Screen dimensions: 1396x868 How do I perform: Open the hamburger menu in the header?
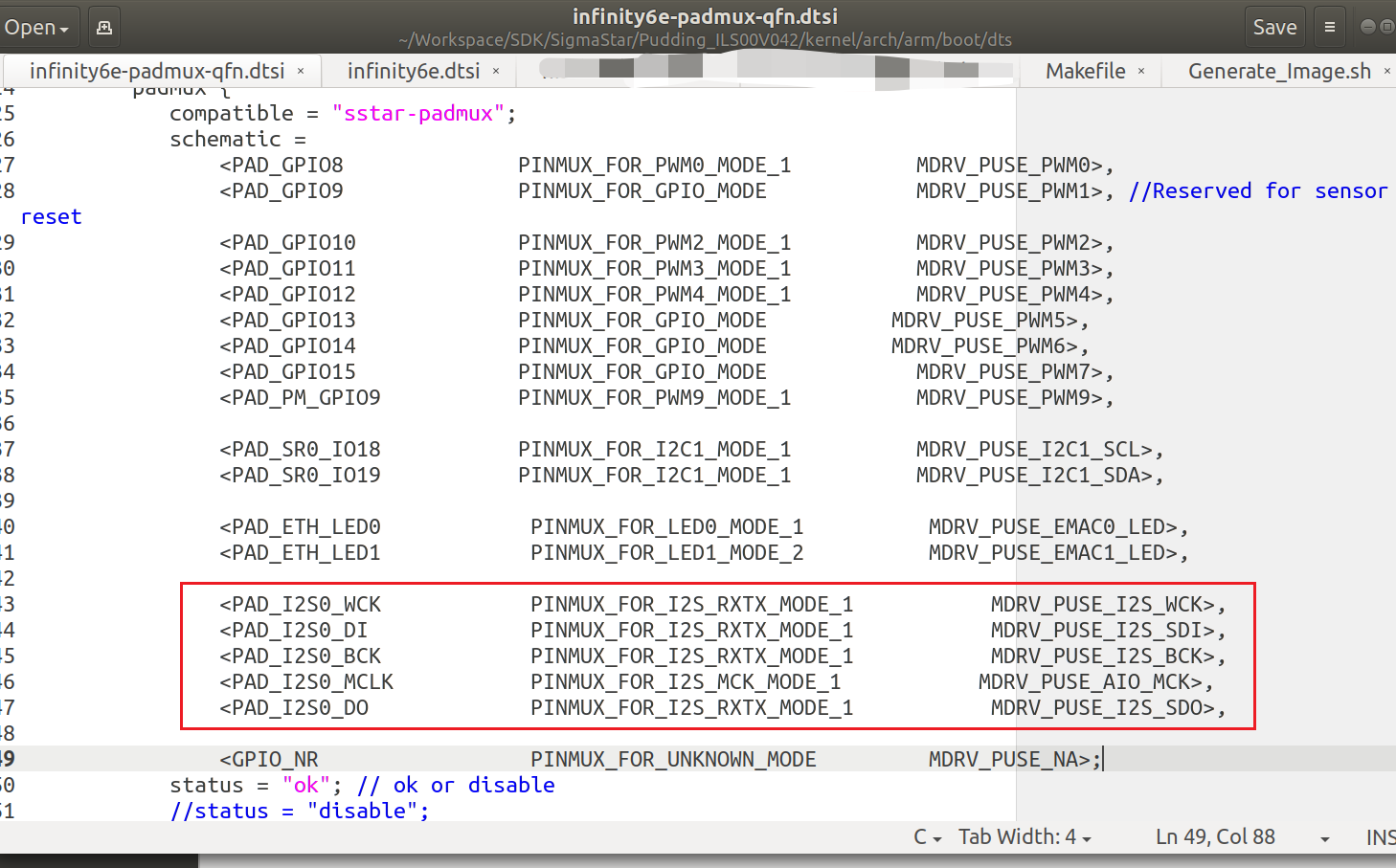1329,28
